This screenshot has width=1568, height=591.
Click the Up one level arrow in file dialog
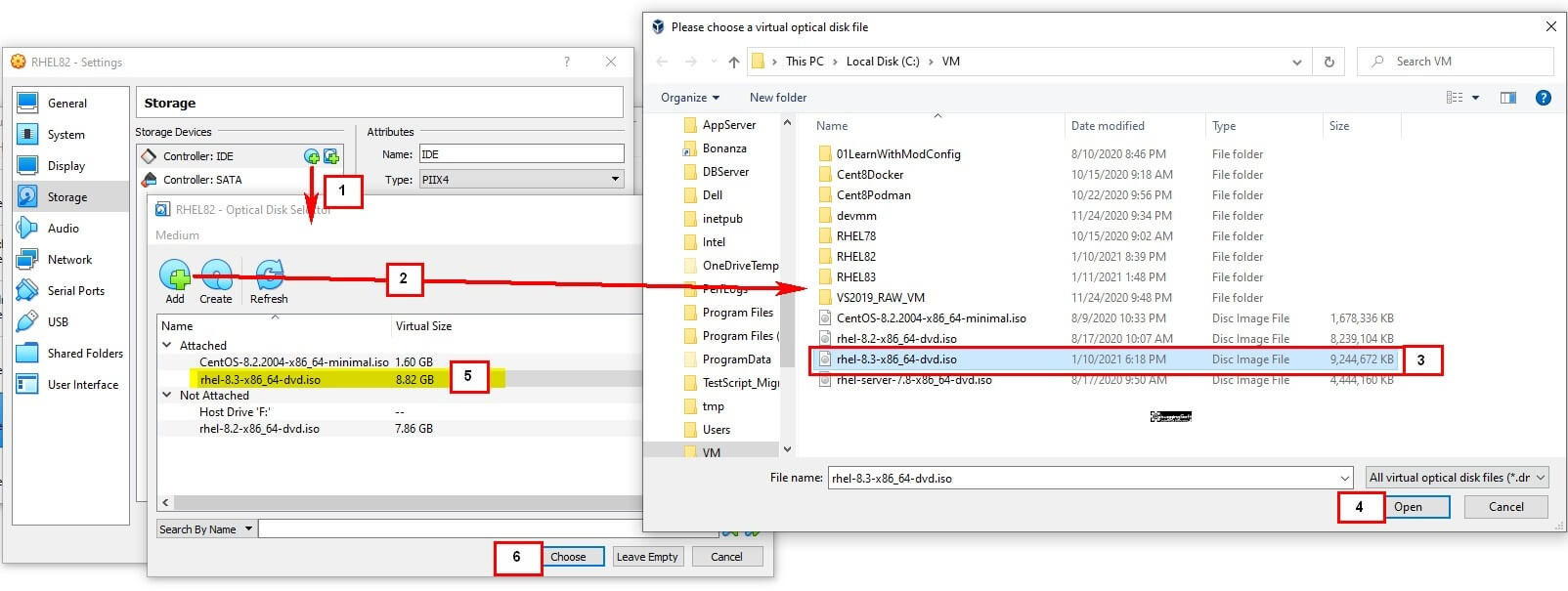[734, 62]
